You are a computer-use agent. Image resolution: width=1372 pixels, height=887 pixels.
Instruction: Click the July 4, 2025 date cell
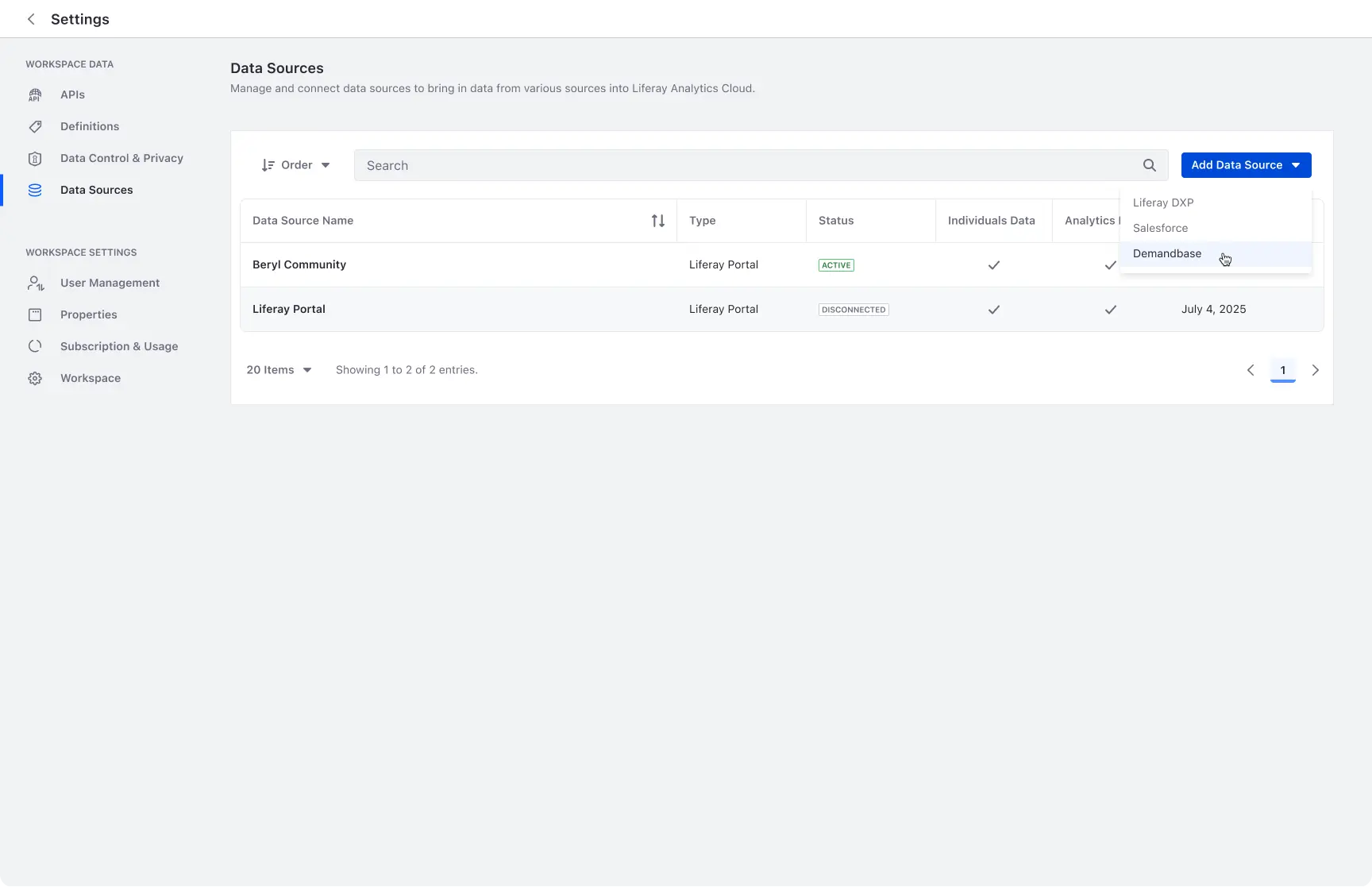click(1214, 309)
